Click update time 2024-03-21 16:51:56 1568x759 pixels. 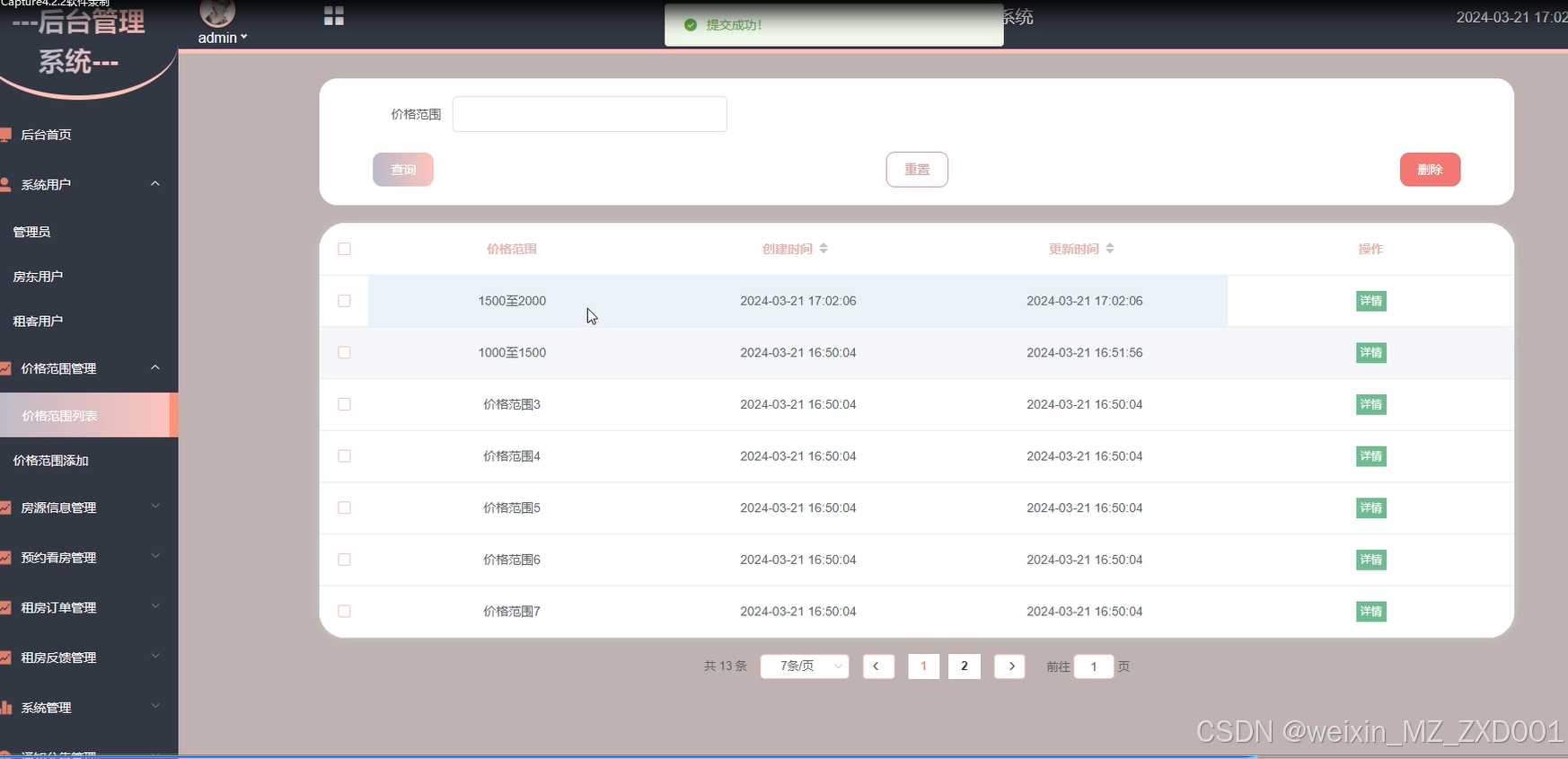pos(1085,353)
